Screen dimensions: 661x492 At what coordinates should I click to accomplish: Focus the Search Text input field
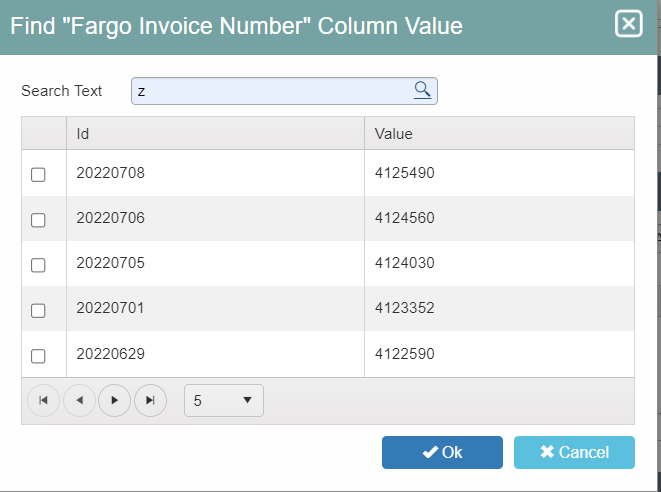click(284, 91)
